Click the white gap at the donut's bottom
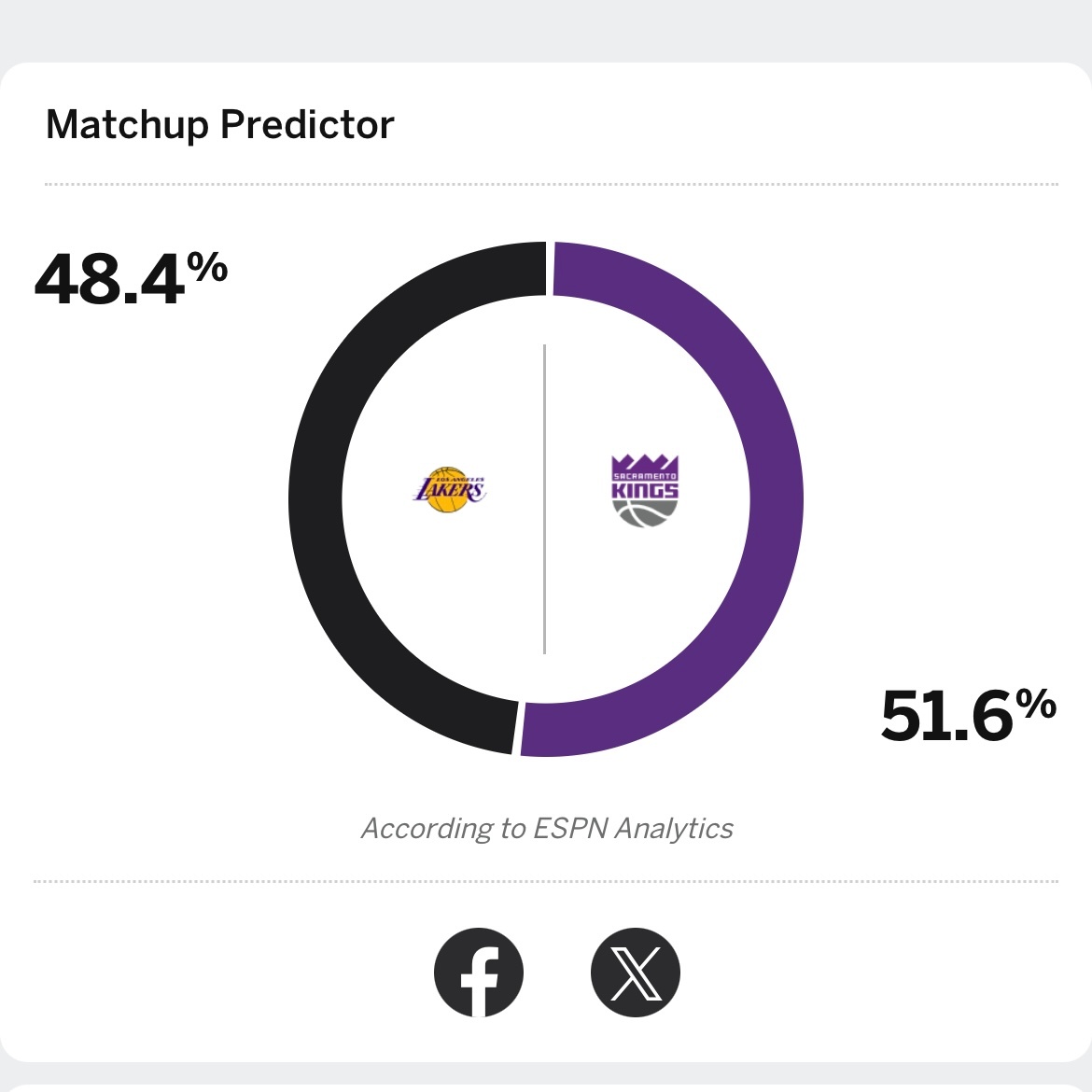 point(517,728)
